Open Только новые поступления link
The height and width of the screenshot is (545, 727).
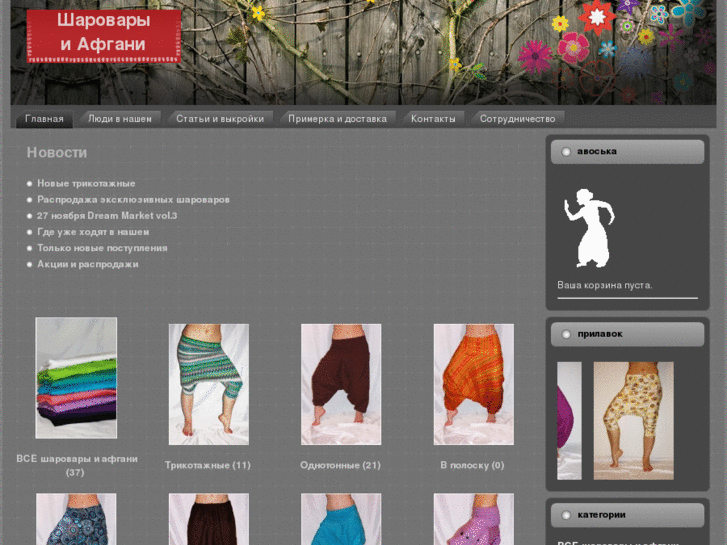[x=102, y=248]
